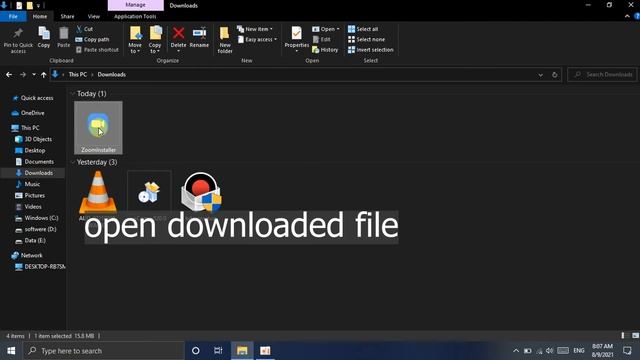Open the Move to dropdown

click(135, 40)
